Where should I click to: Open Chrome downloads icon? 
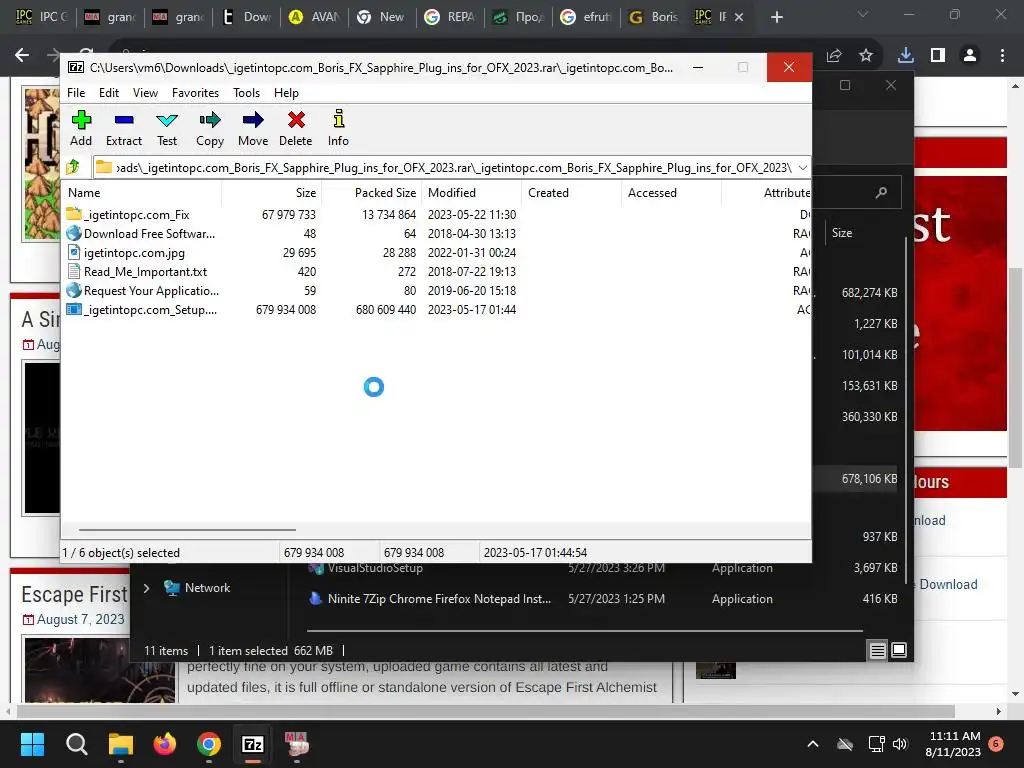tap(905, 56)
